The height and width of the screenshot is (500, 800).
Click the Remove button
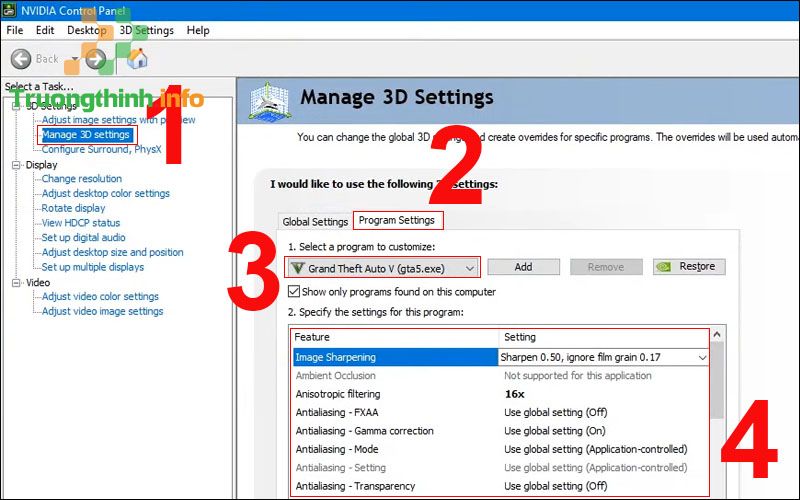pos(606,267)
